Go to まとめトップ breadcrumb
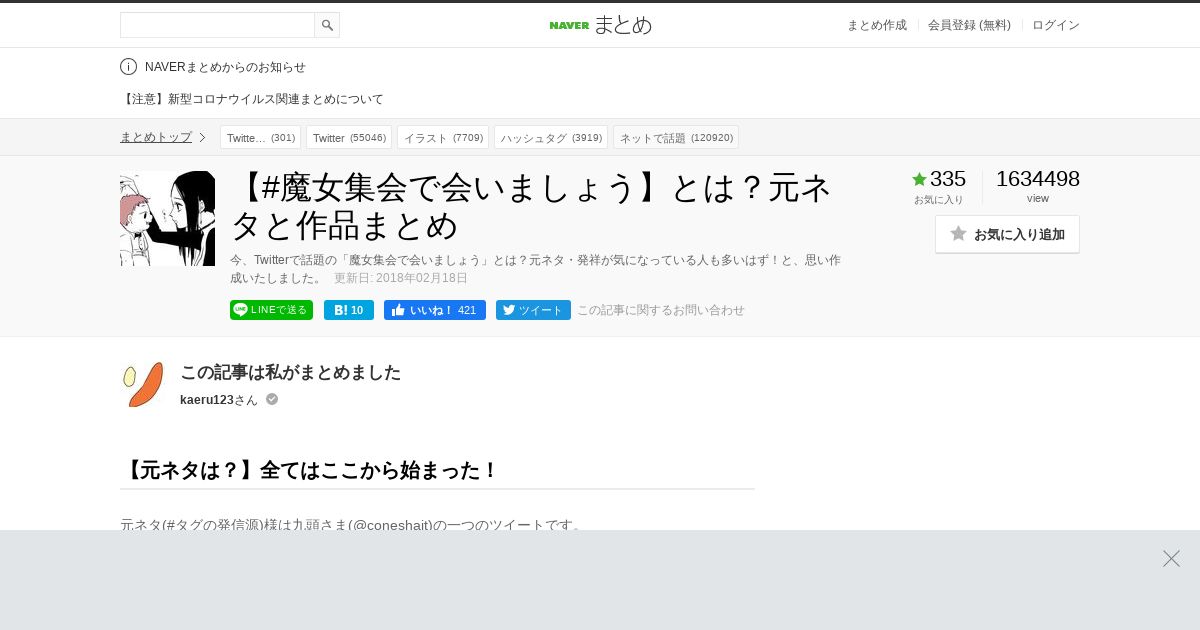Viewport: 1200px width, 630px height. (x=156, y=137)
